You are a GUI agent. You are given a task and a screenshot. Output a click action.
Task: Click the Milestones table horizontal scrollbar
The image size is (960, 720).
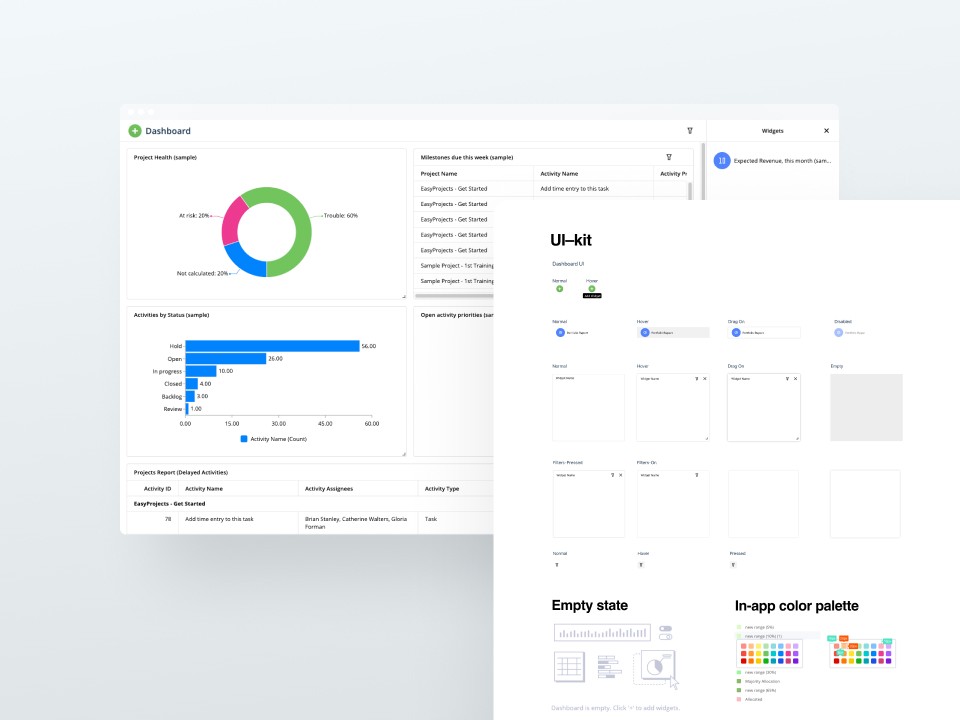click(x=454, y=296)
